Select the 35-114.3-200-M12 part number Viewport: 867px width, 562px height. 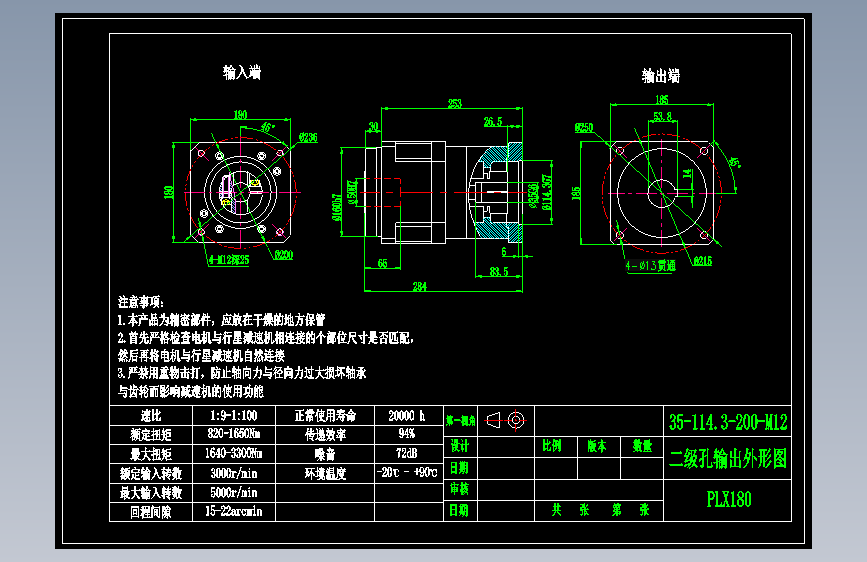[728, 423]
